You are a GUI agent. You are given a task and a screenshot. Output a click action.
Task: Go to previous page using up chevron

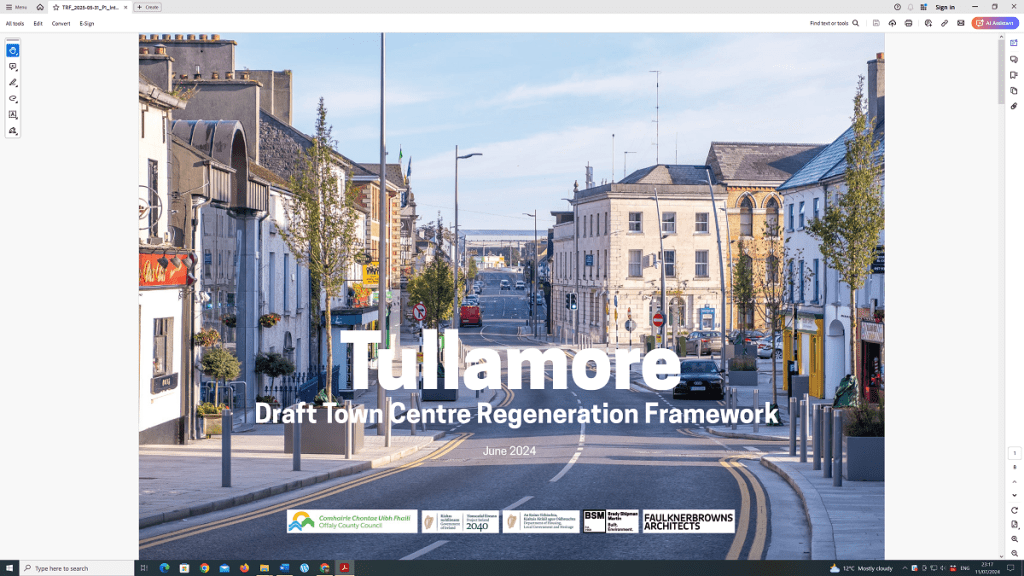[x=1014, y=479]
